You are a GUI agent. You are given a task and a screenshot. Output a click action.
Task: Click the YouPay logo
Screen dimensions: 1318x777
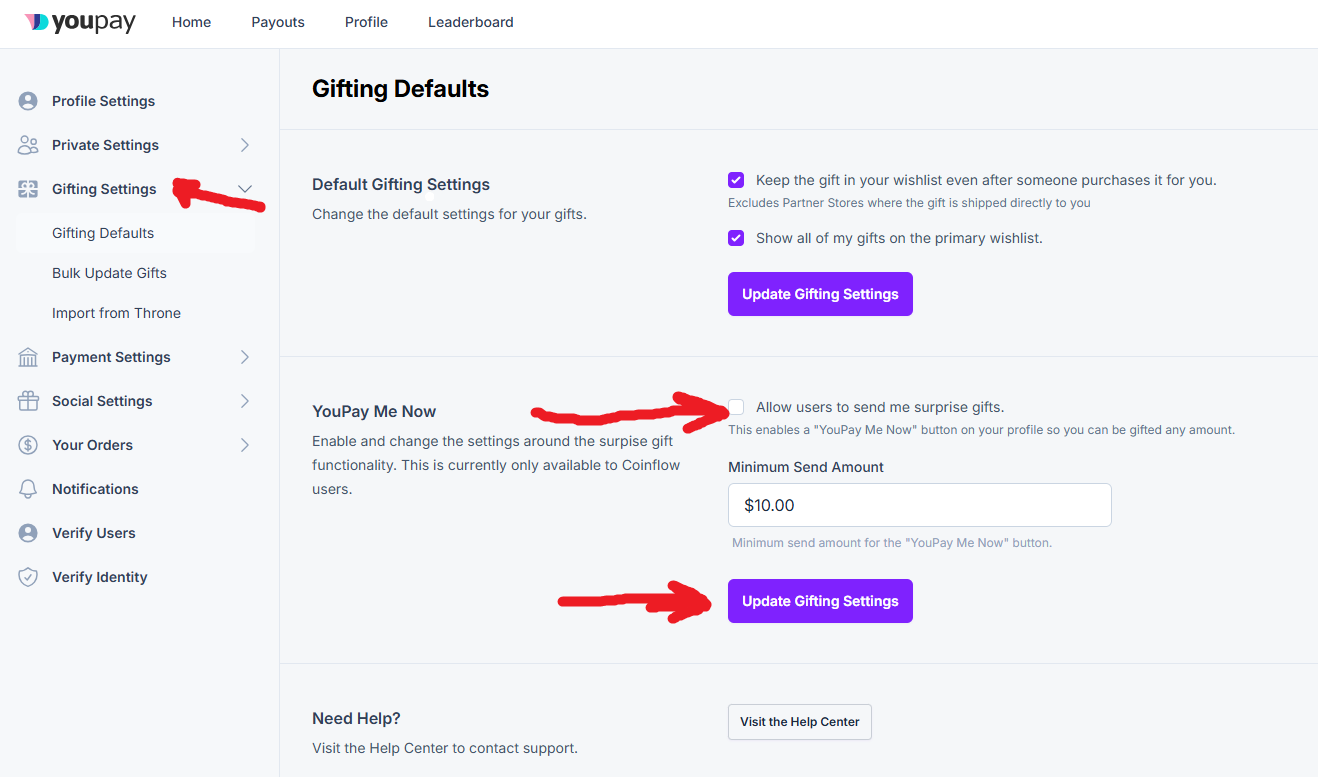80,22
